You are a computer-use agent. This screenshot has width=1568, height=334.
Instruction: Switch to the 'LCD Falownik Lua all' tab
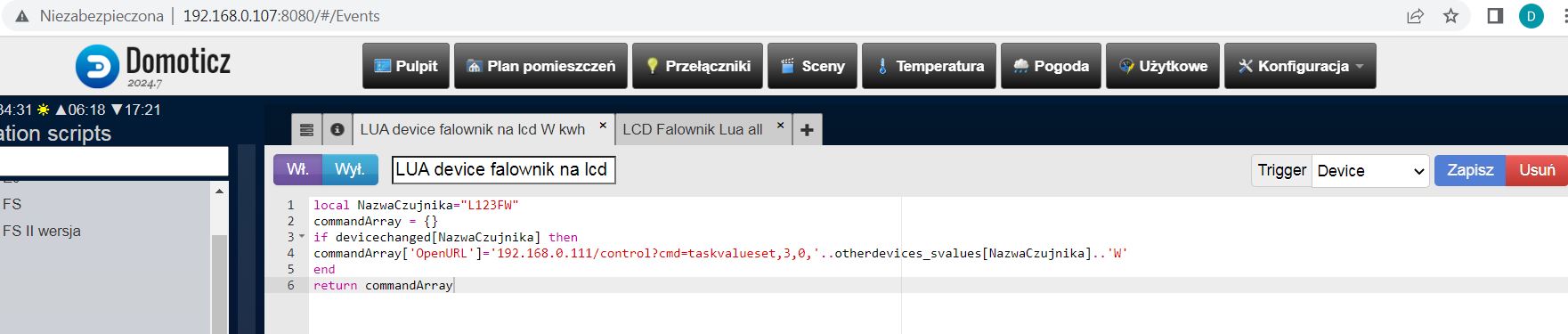click(x=693, y=130)
